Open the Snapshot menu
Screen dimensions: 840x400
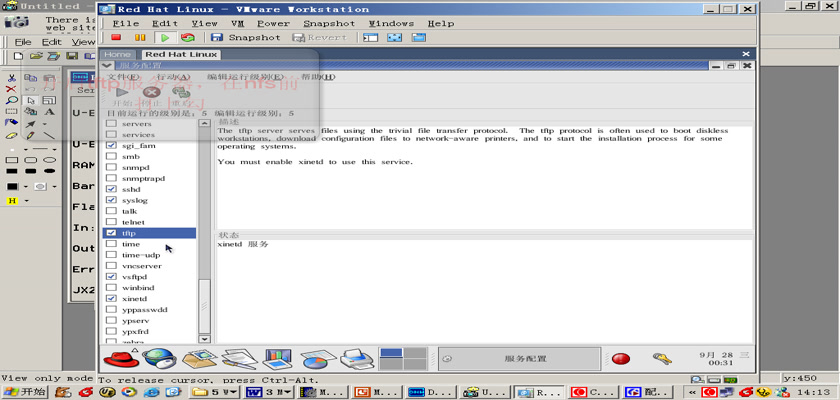pyautogui.click(x=329, y=24)
